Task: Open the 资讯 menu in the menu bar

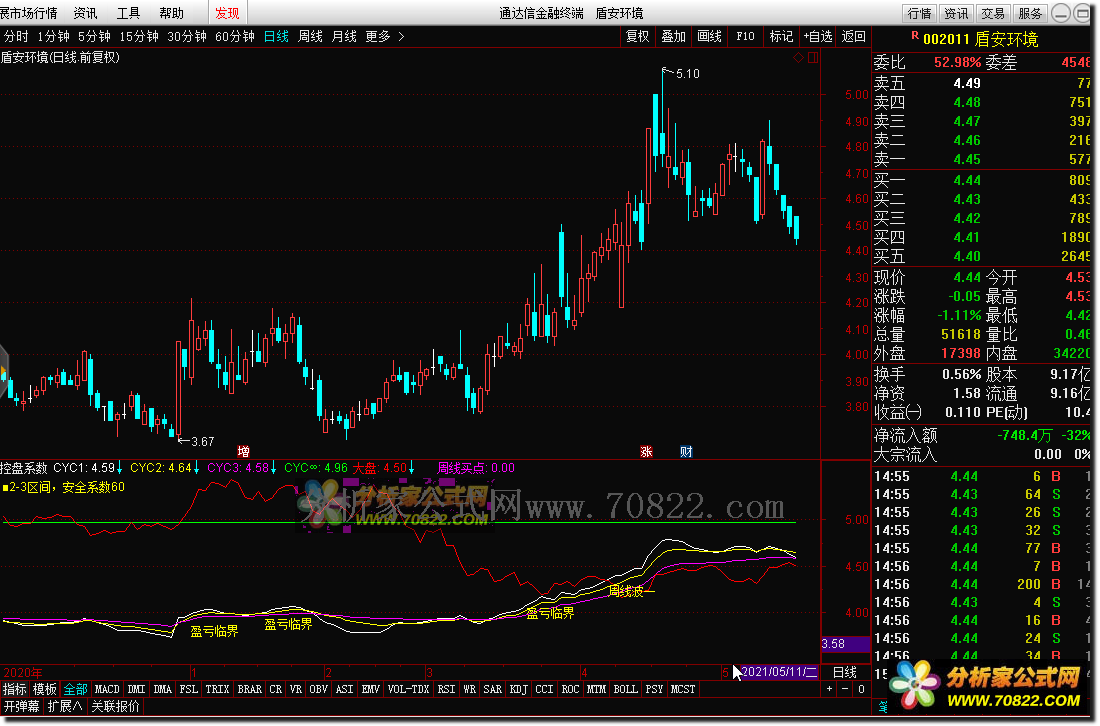Action: click(x=86, y=13)
